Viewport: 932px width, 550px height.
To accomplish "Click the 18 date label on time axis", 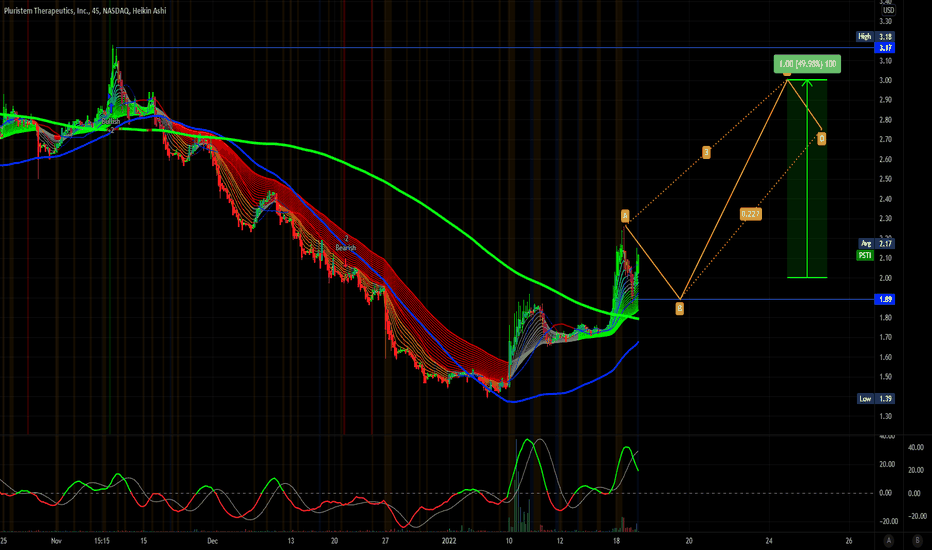I will [x=616, y=540].
